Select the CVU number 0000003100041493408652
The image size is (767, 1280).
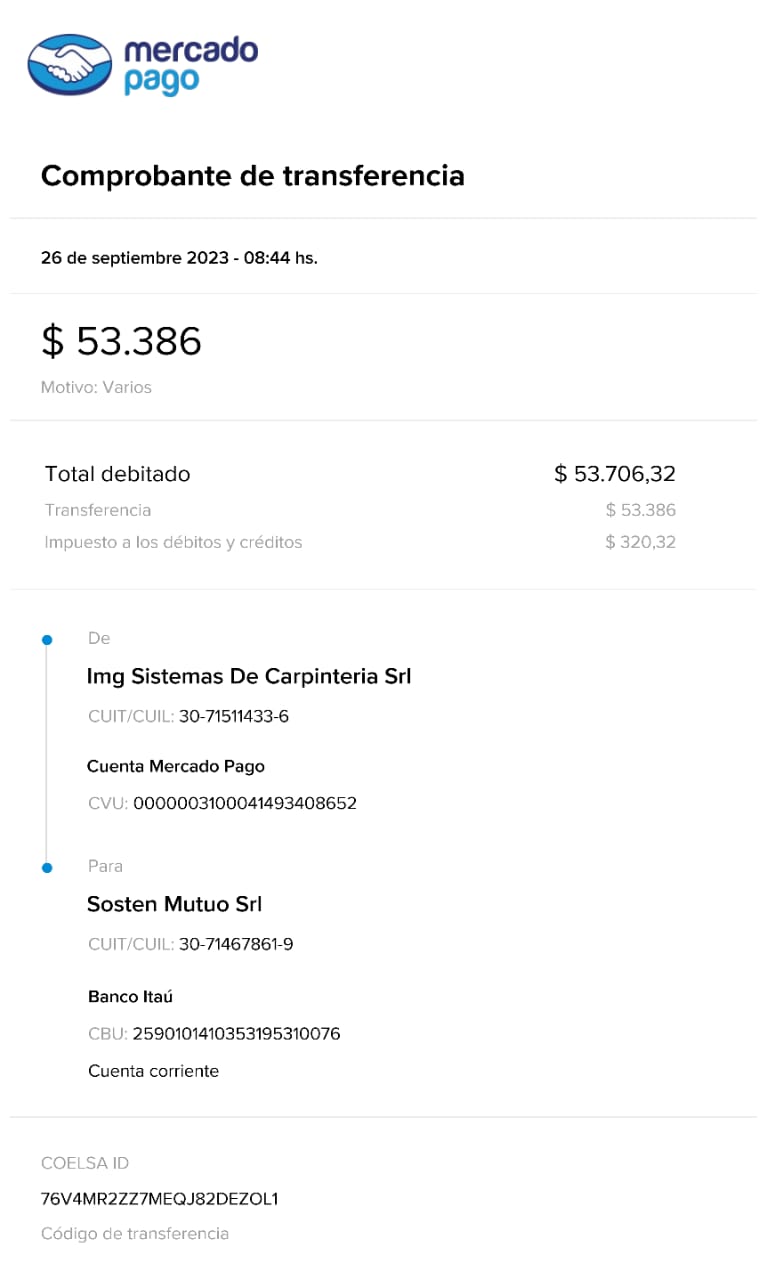pos(245,803)
